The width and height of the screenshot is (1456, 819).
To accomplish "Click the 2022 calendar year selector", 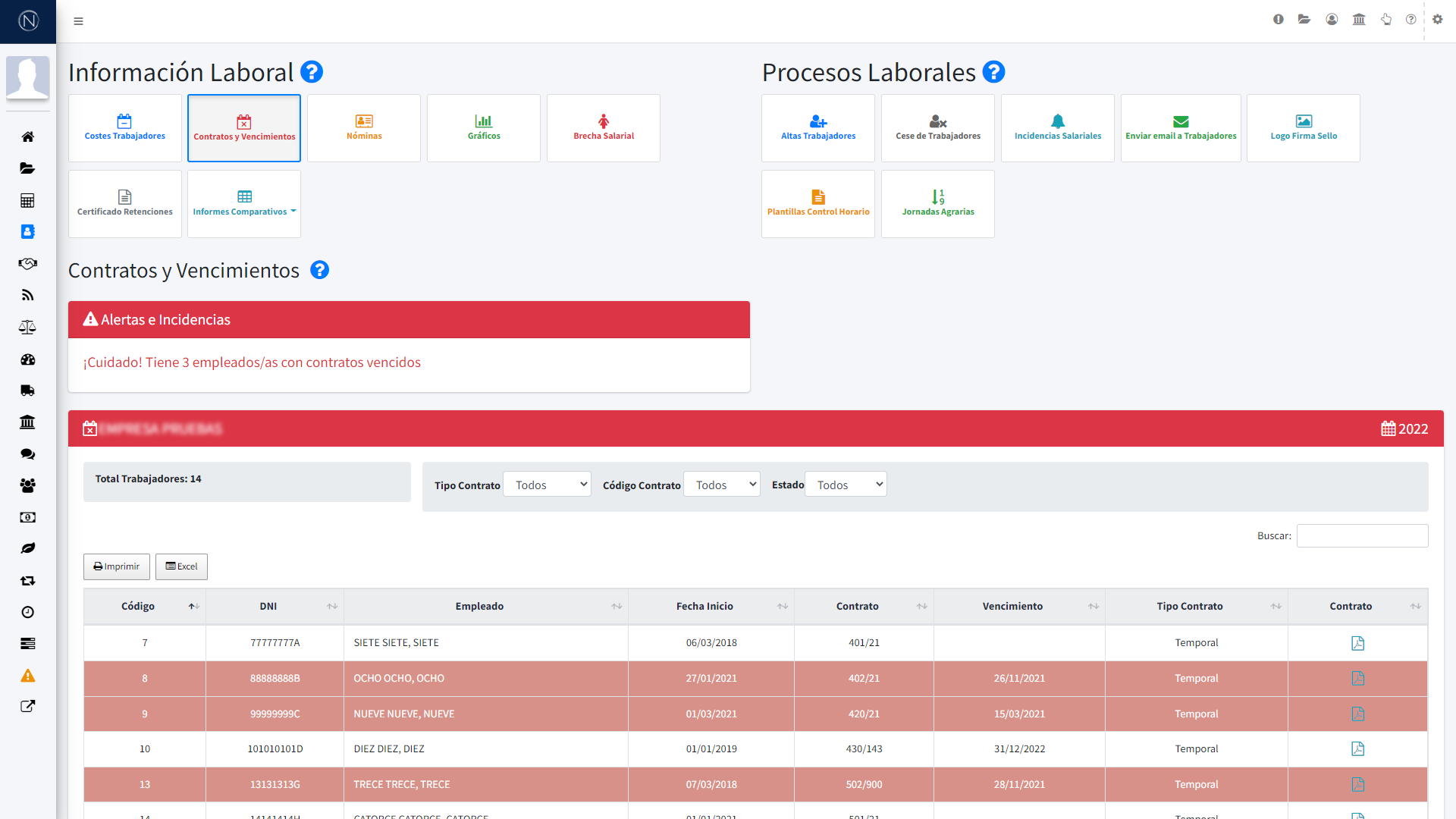I will click(x=1404, y=428).
